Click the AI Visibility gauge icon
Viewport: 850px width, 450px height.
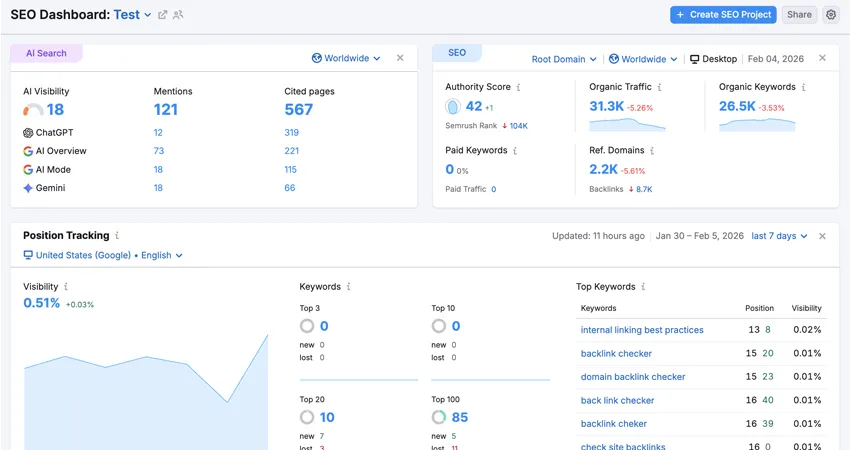33,110
